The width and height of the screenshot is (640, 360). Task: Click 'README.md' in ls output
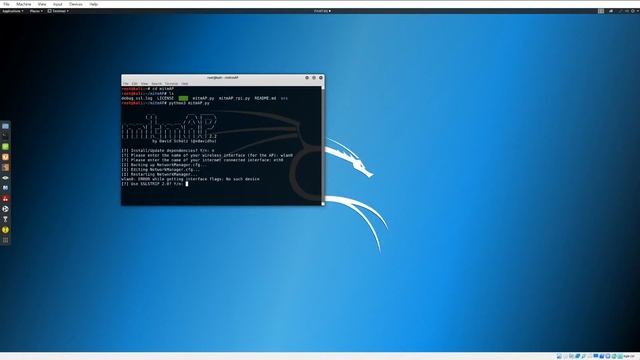coord(265,98)
